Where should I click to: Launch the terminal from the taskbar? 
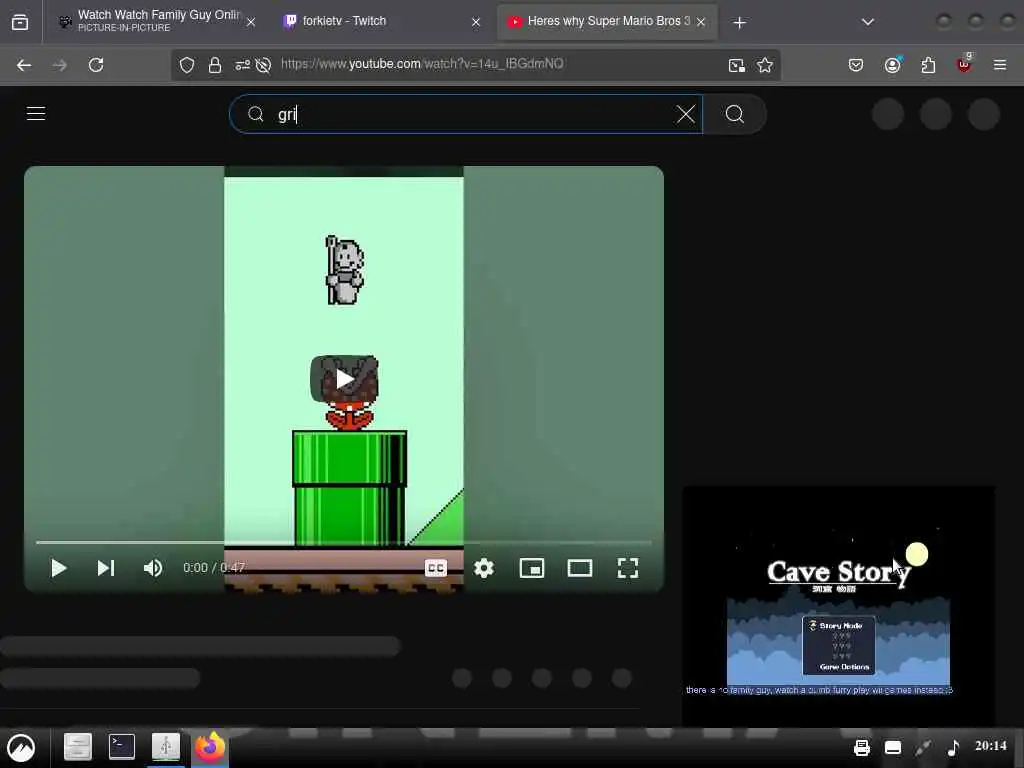121,747
